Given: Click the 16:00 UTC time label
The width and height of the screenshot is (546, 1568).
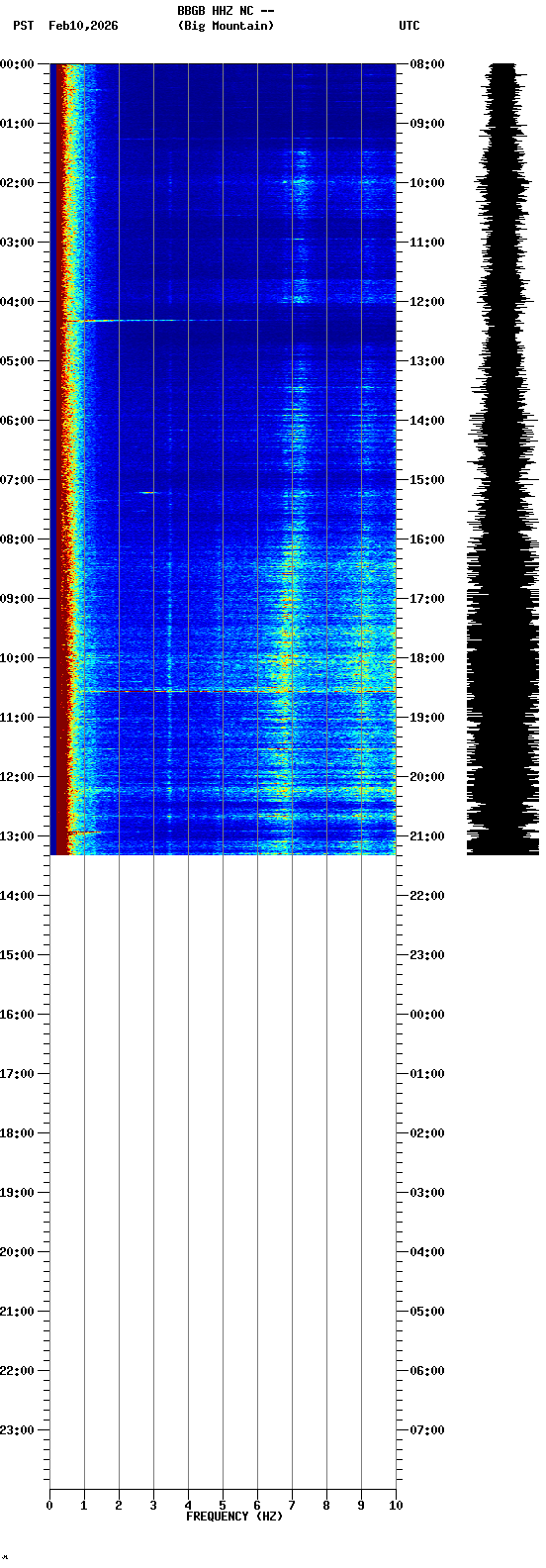Looking at the screenshot, I should click(x=427, y=539).
